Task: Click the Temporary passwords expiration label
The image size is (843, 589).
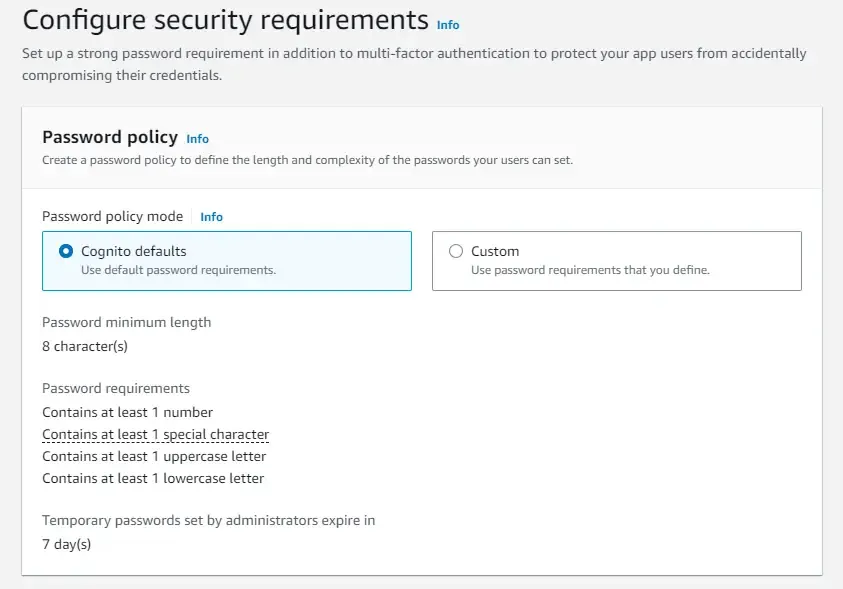Action: coord(207,520)
